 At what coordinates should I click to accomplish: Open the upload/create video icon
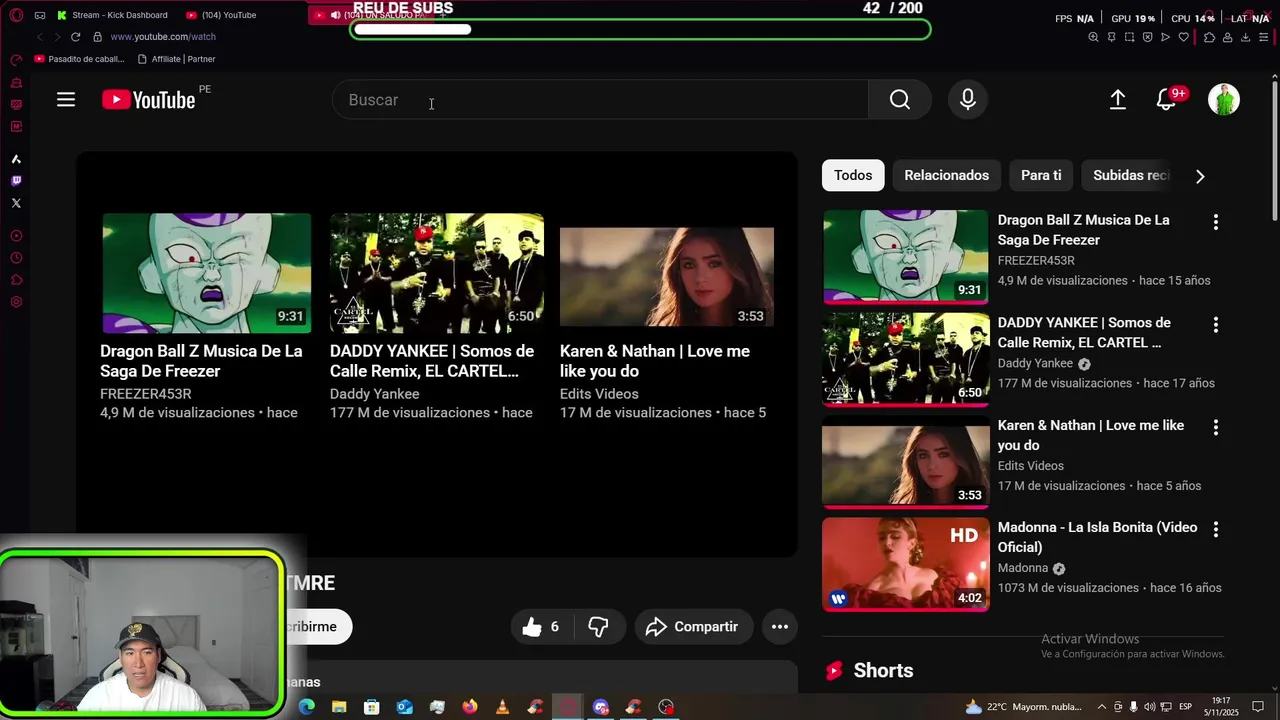(1118, 99)
